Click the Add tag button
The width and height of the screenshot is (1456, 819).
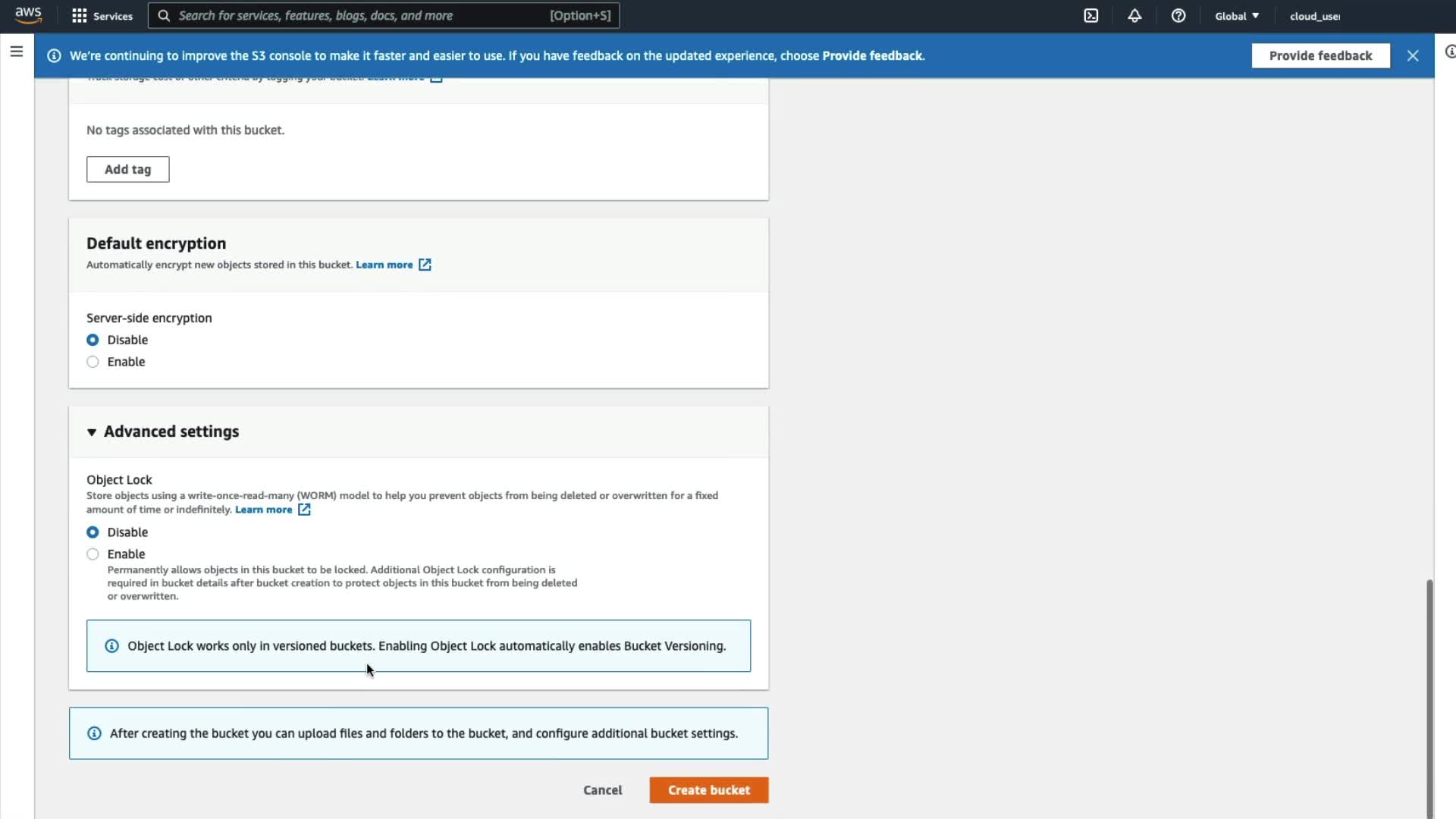click(127, 169)
